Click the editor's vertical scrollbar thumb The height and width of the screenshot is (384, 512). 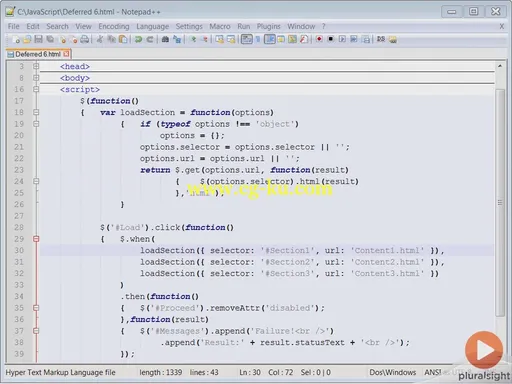(500, 202)
